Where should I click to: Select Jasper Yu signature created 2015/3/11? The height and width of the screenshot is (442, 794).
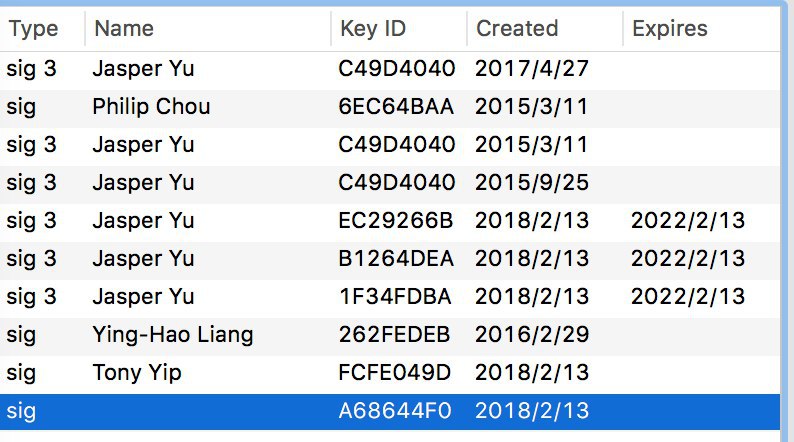coord(390,146)
